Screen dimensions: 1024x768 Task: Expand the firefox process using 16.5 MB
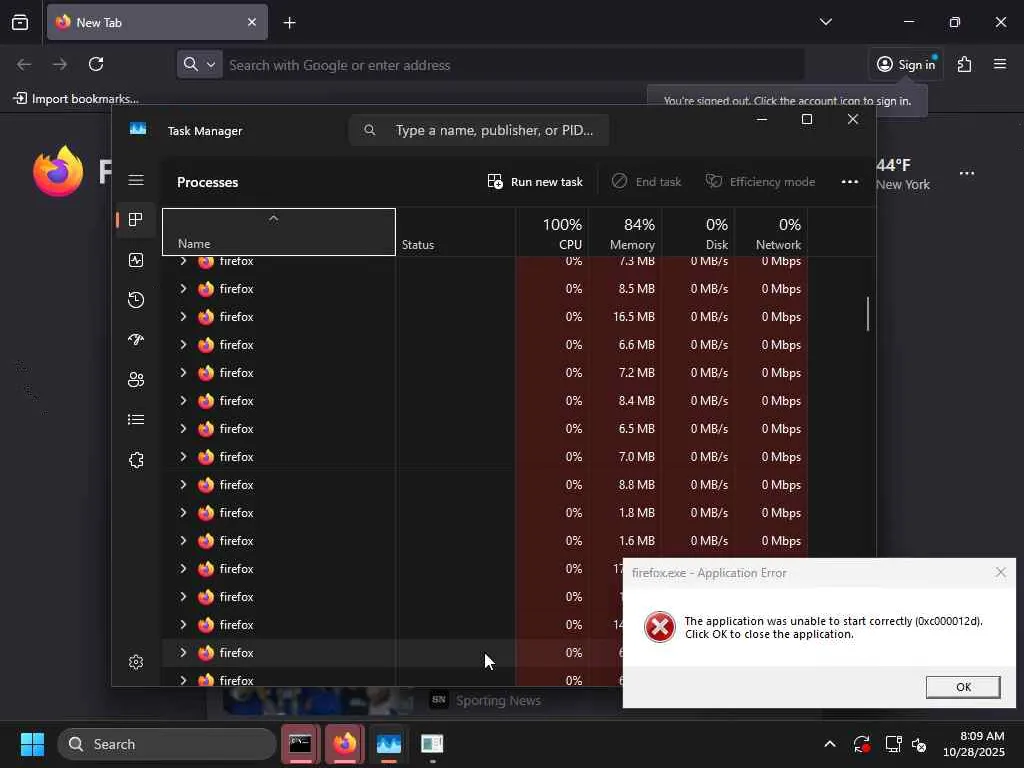pyautogui.click(x=184, y=316)
